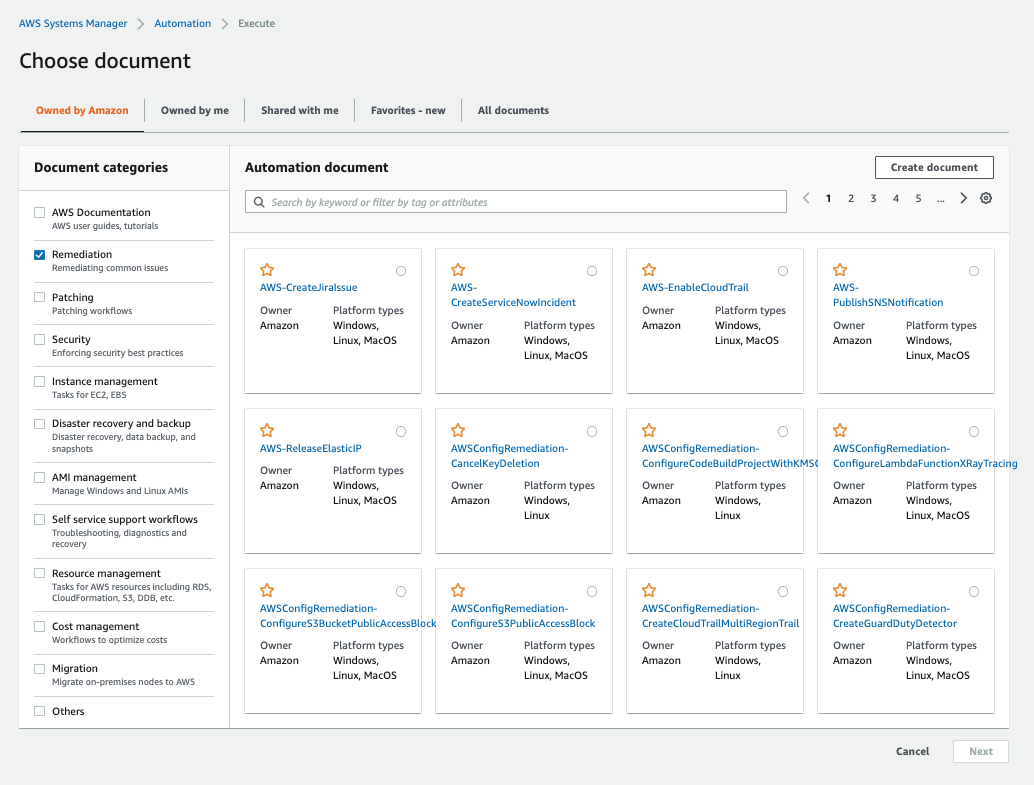The width and height of the screenshot is (1034, 785).
Task: Select ConfigureS3PublicAccessBlock radio button
Action: tap(592, 592)
